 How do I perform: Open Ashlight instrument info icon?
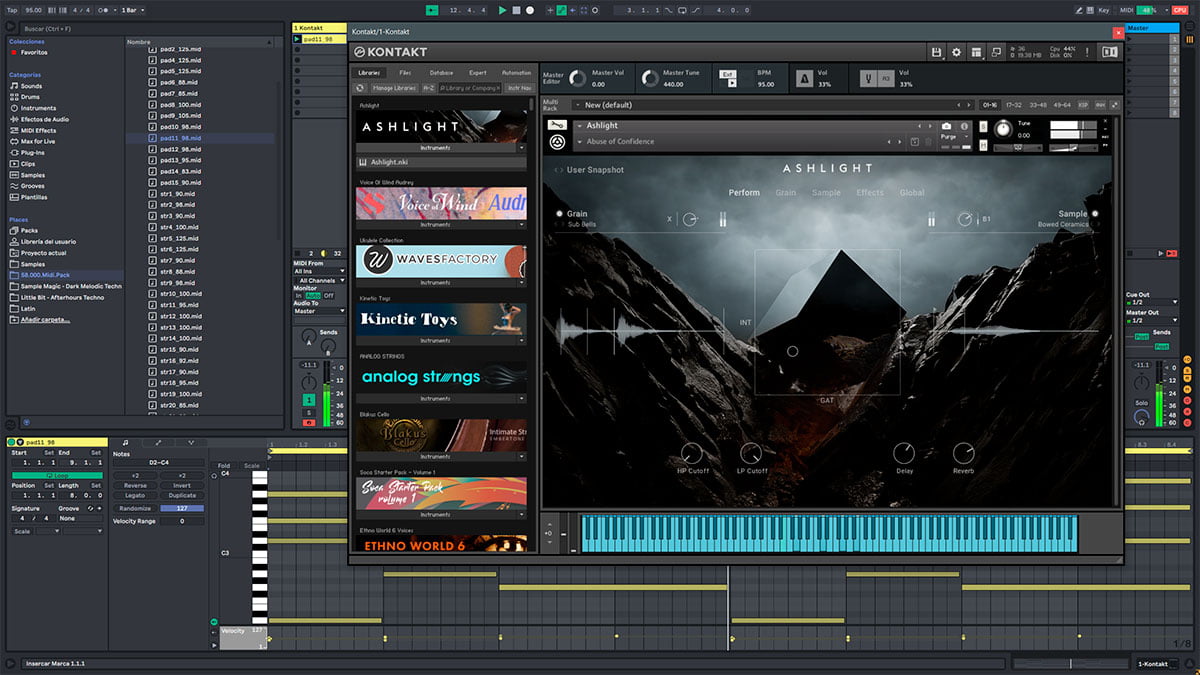click(965, 126)
